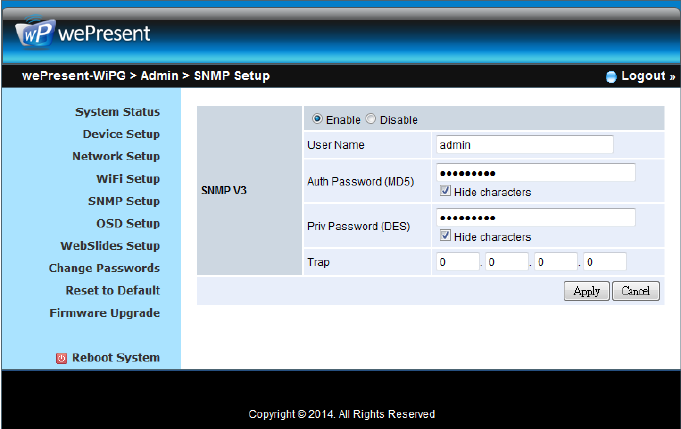Click the Priv Password (DES) field
The width and height of the screenshot is (681, 429).
(536, 218)
